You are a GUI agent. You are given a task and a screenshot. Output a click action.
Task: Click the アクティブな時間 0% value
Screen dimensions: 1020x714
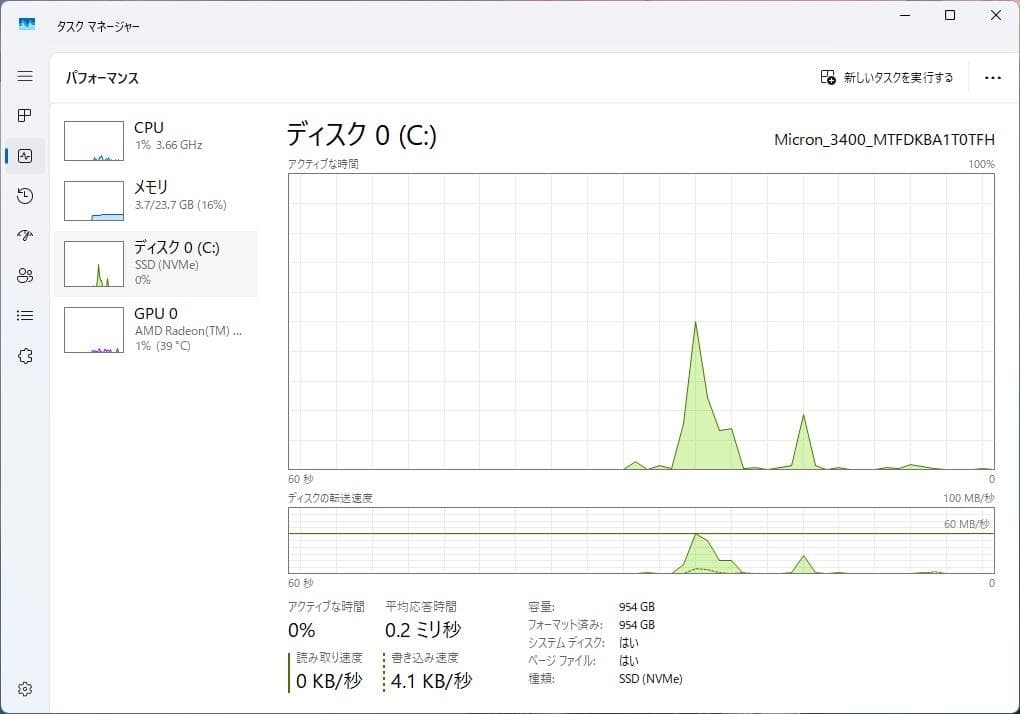302,630
